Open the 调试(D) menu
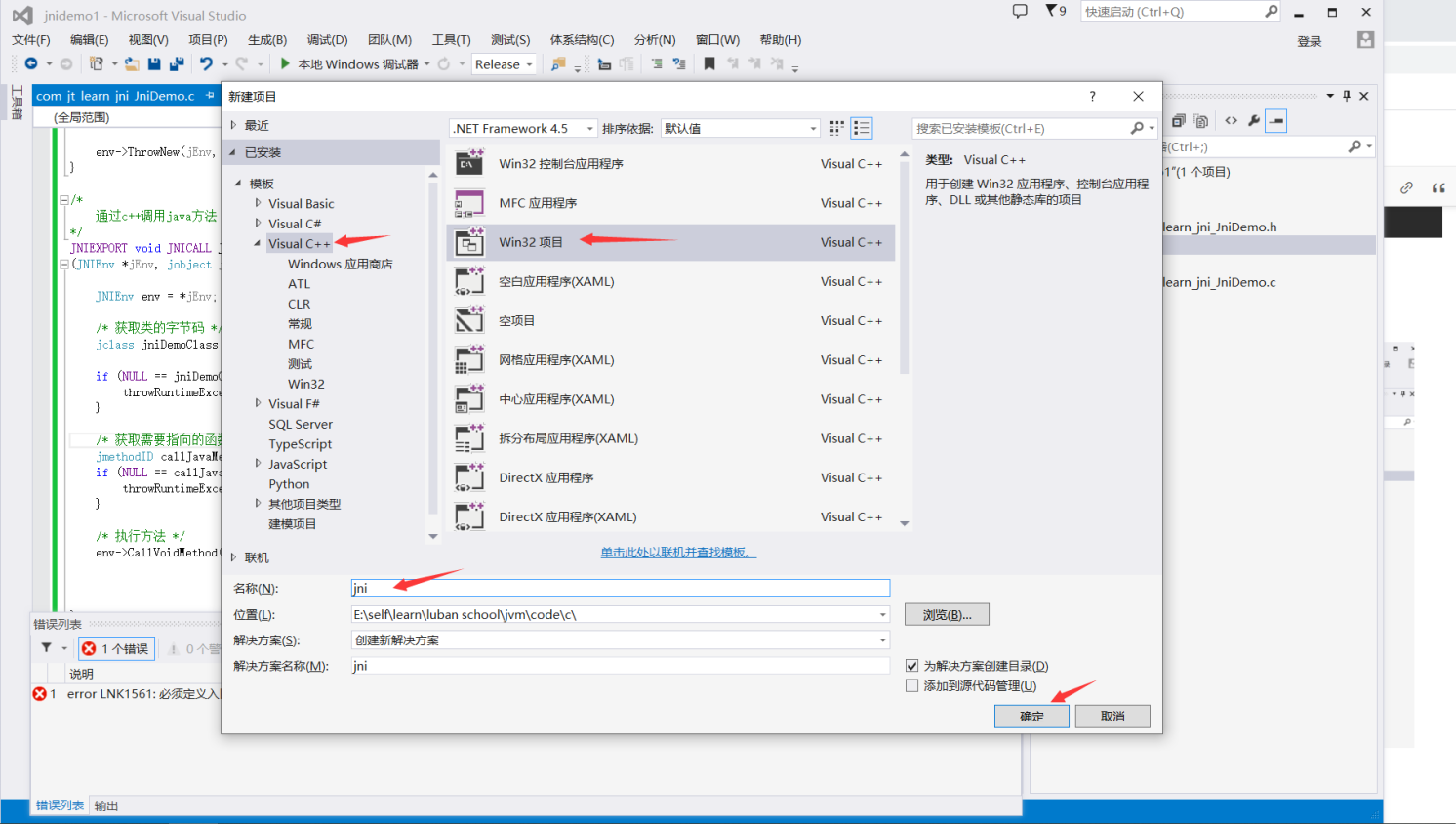 pyautogui.click(x=327, y=40)
